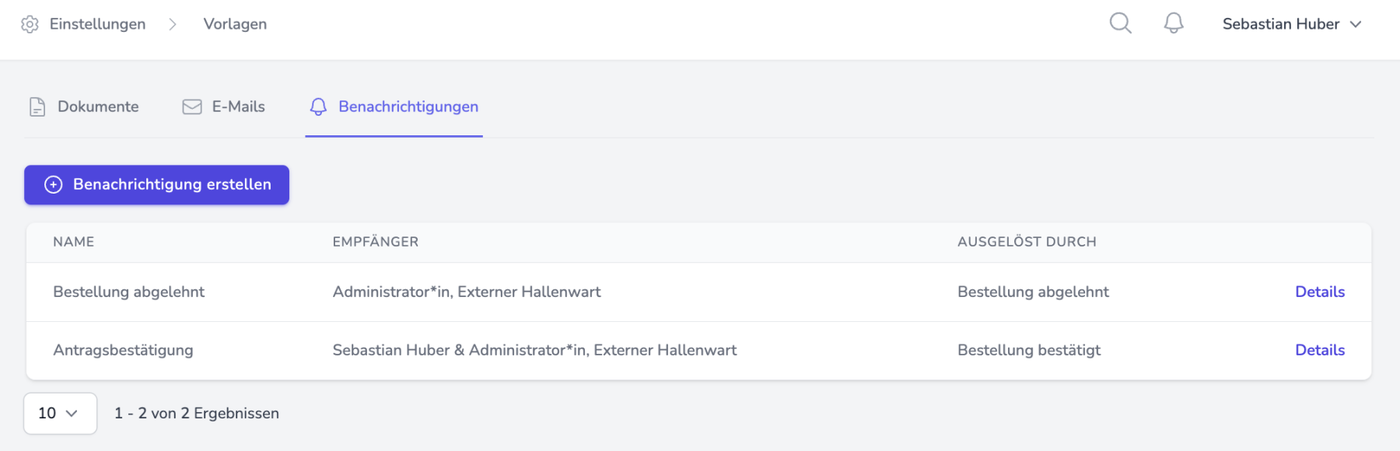
Task: Open the notifications bell in header
Action: tap(1174, 24)
